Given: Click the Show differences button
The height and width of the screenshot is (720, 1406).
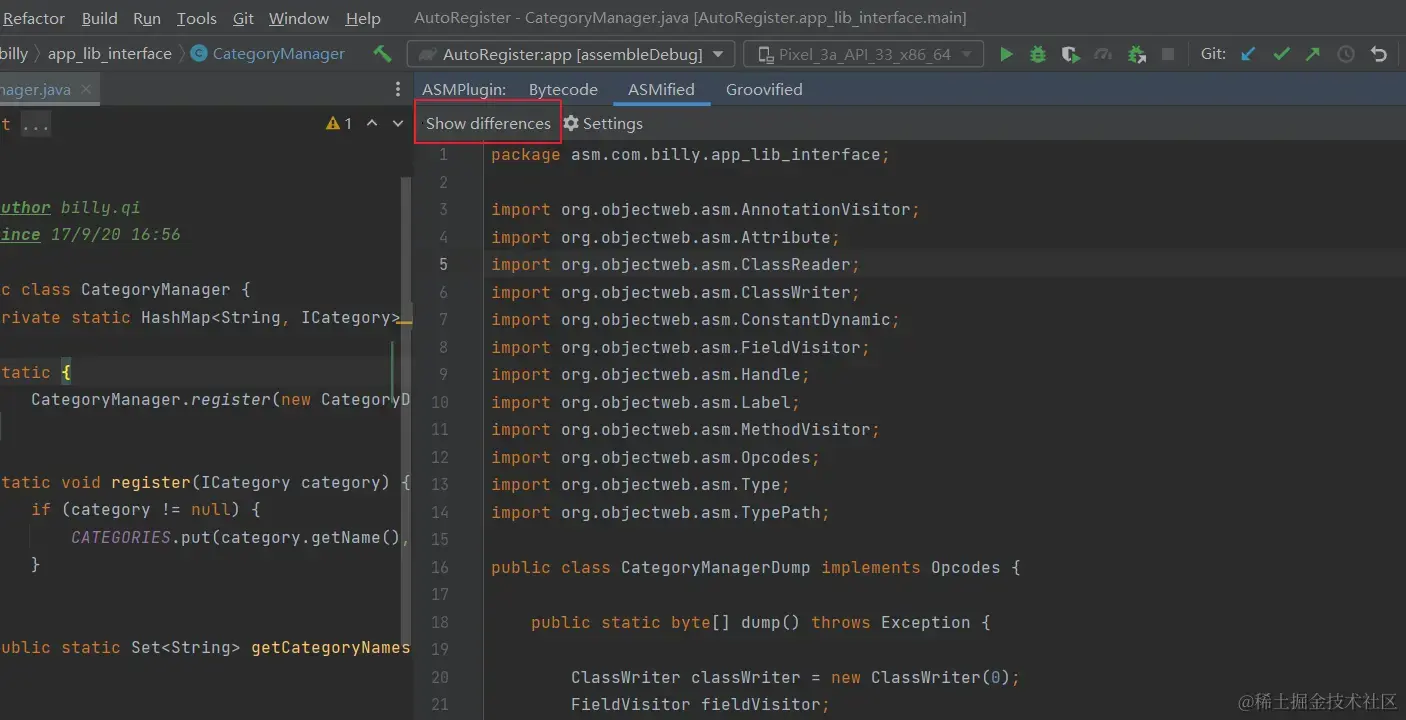Looking at the screenshot, I should 488,124.
